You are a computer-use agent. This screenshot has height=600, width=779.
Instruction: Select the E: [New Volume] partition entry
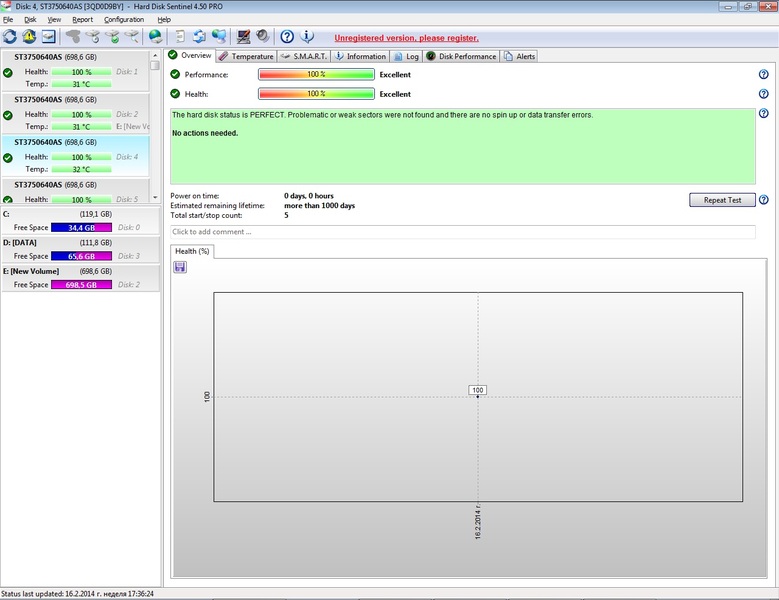(80, 278)
